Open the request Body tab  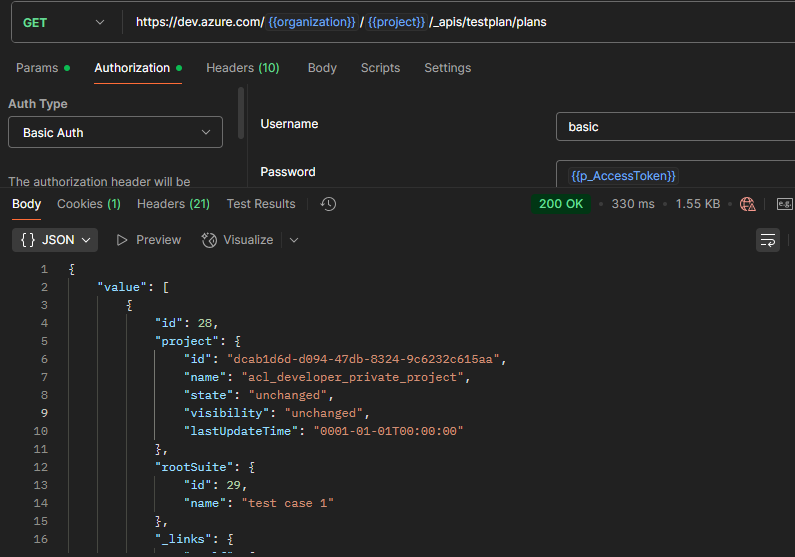[322, 68]
